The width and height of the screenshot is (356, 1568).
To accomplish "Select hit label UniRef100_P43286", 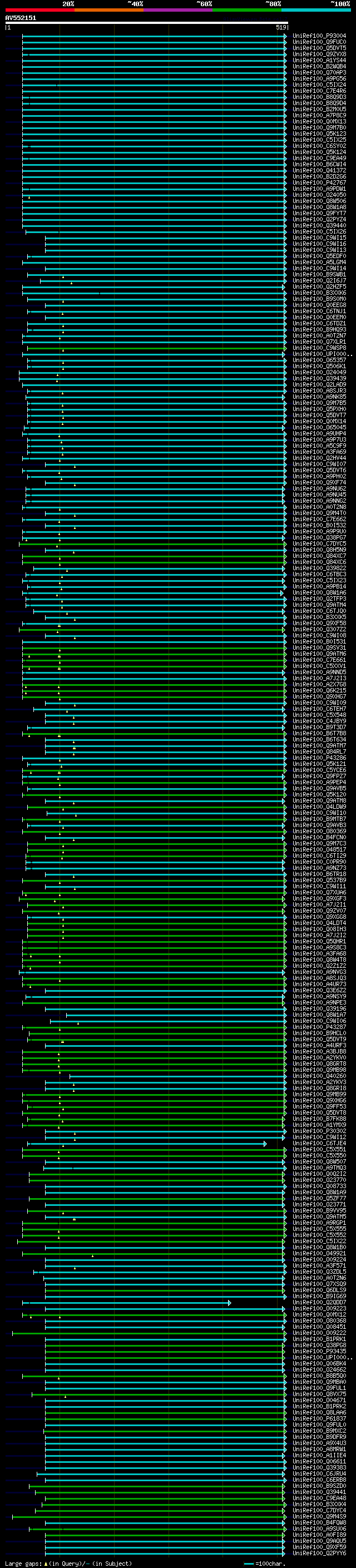I will (319, 758).
